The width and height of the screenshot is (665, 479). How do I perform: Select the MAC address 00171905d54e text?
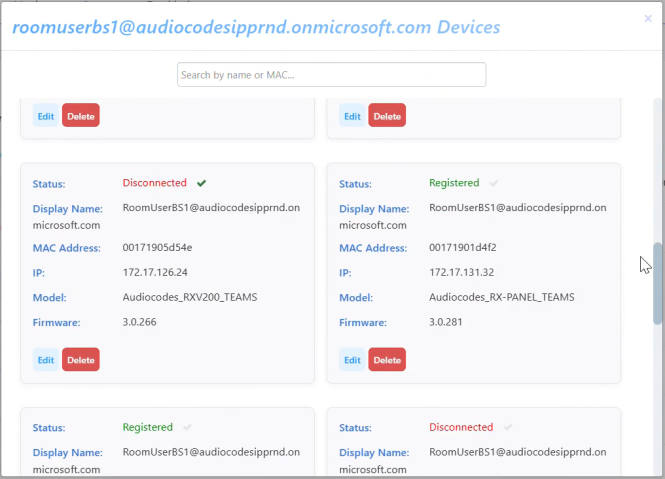157,248
